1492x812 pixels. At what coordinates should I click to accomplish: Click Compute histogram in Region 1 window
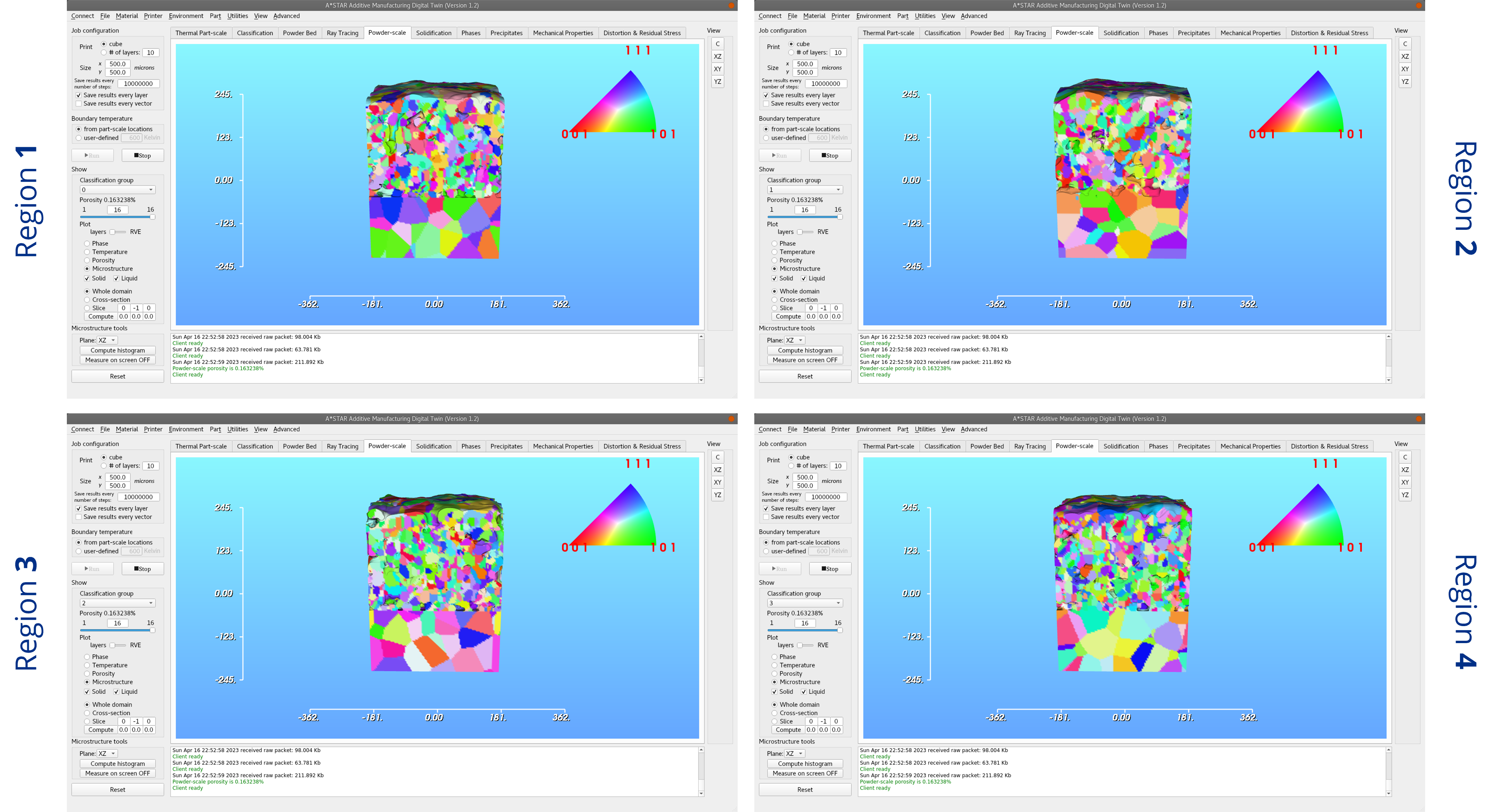point(117,350)
